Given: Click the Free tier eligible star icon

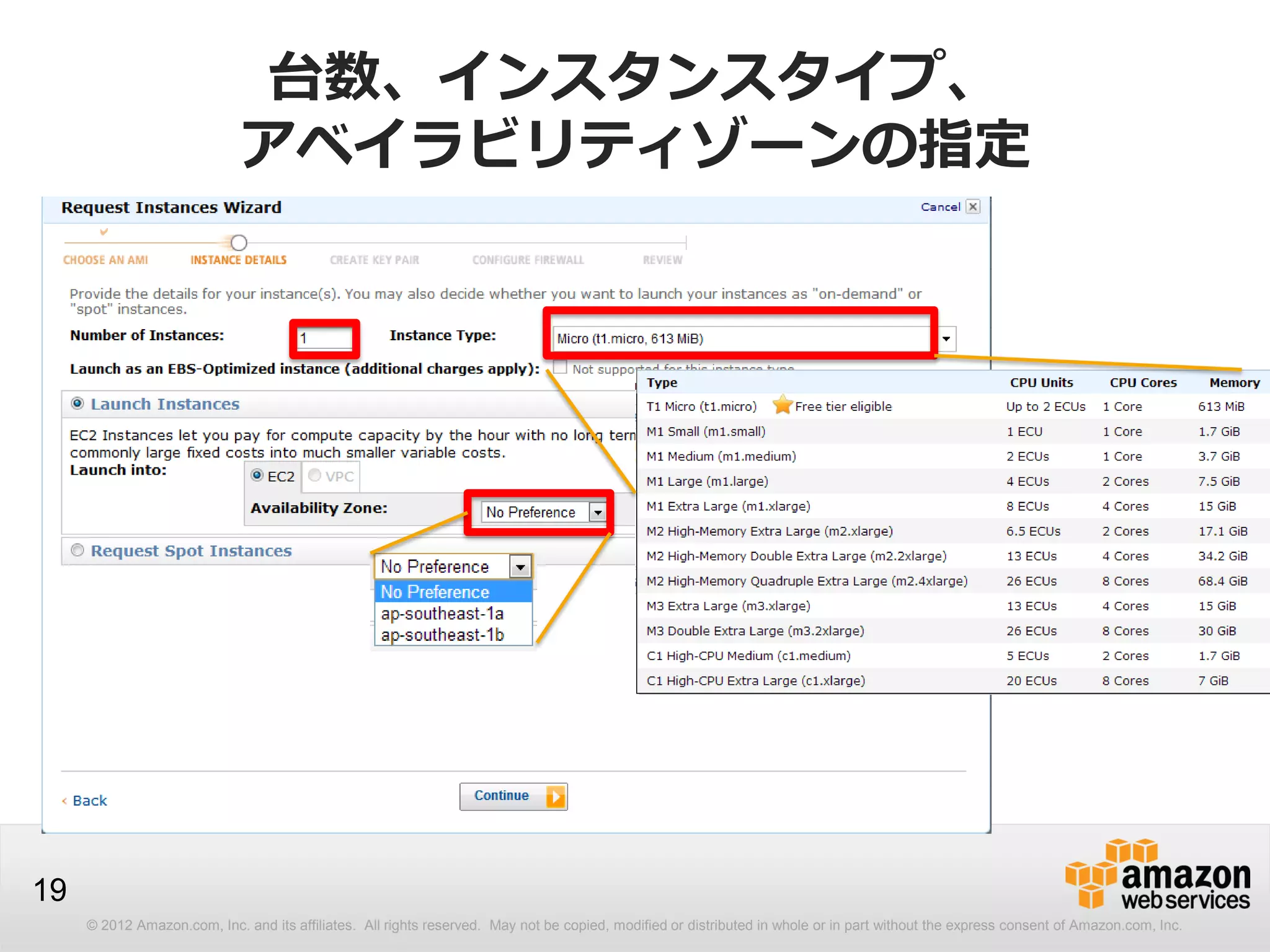Looking at the screenshot, I should pyautogui.click(x=783, y=405).
